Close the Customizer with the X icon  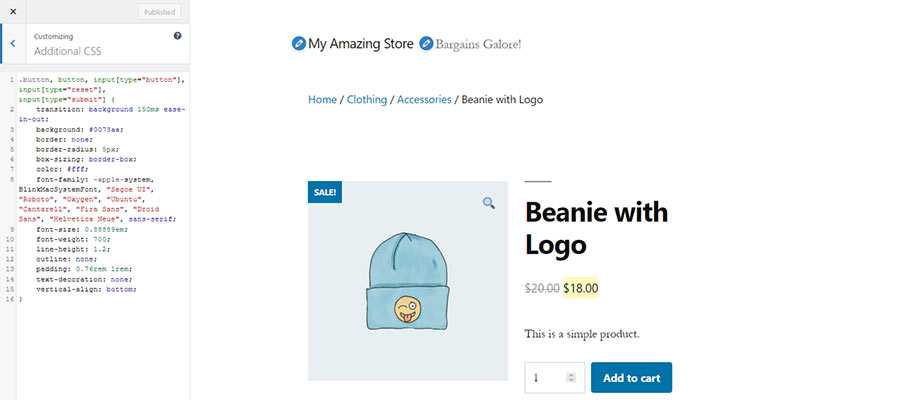[12, 12]
